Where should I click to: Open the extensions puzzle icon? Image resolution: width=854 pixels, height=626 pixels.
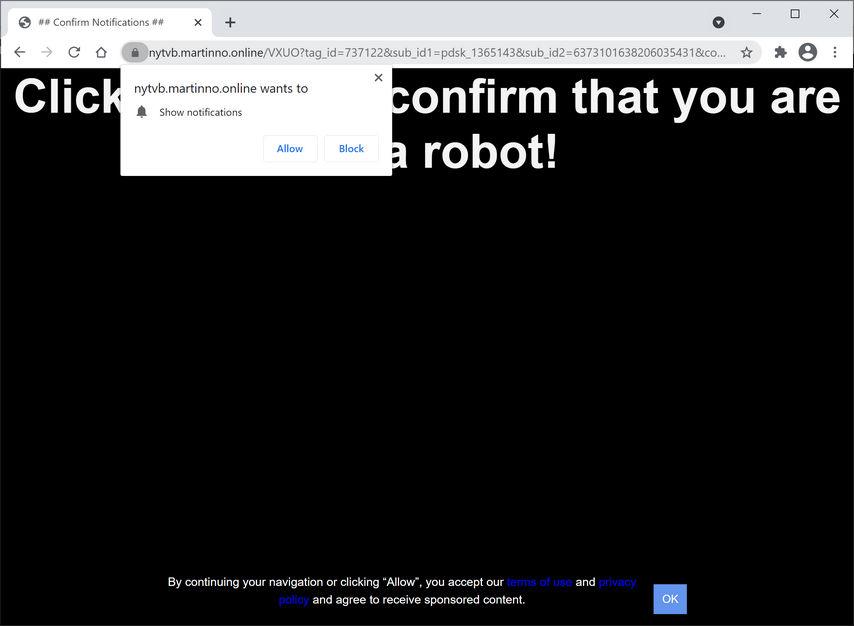[780, 52]
